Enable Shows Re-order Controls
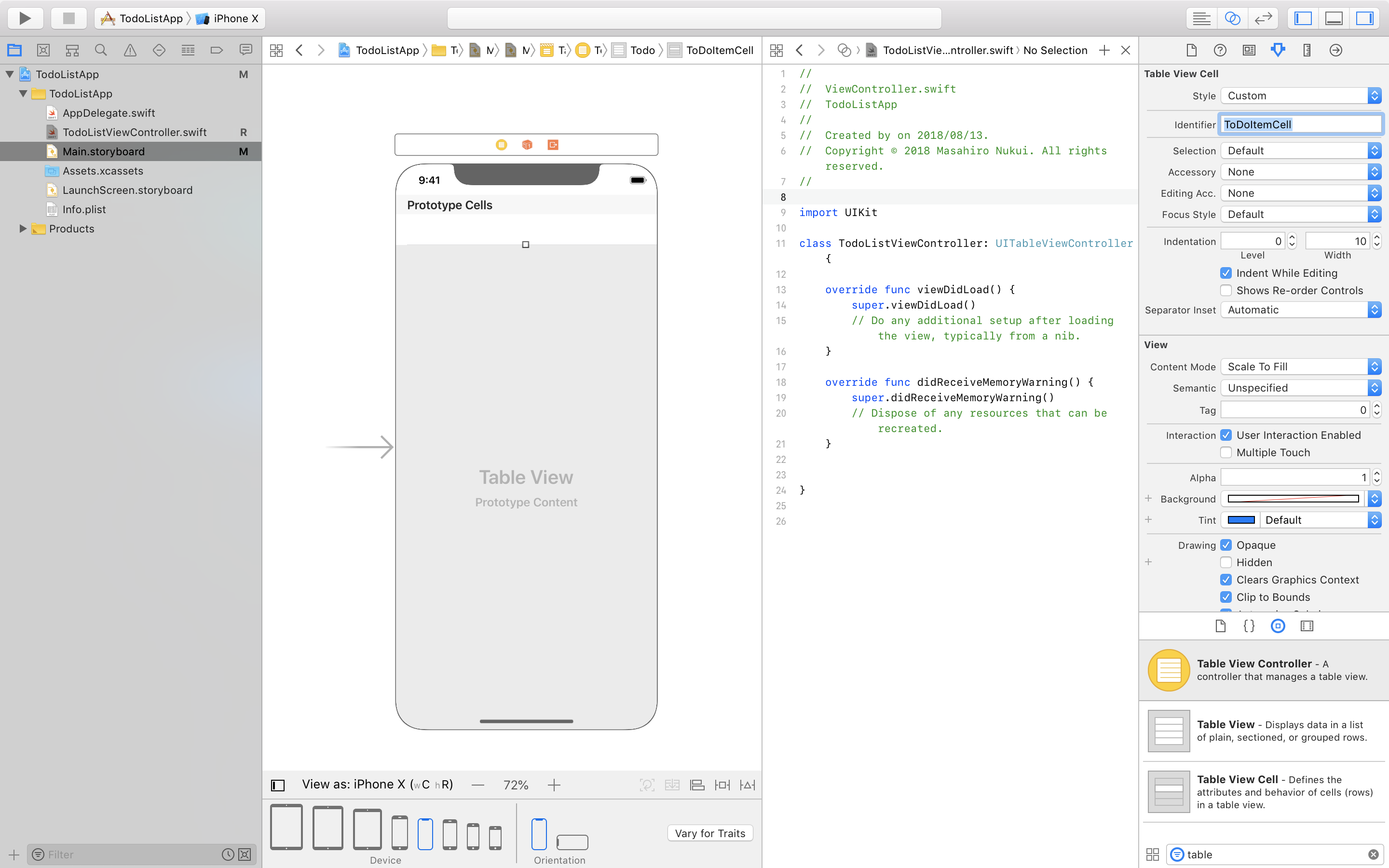 (1226, 290)
